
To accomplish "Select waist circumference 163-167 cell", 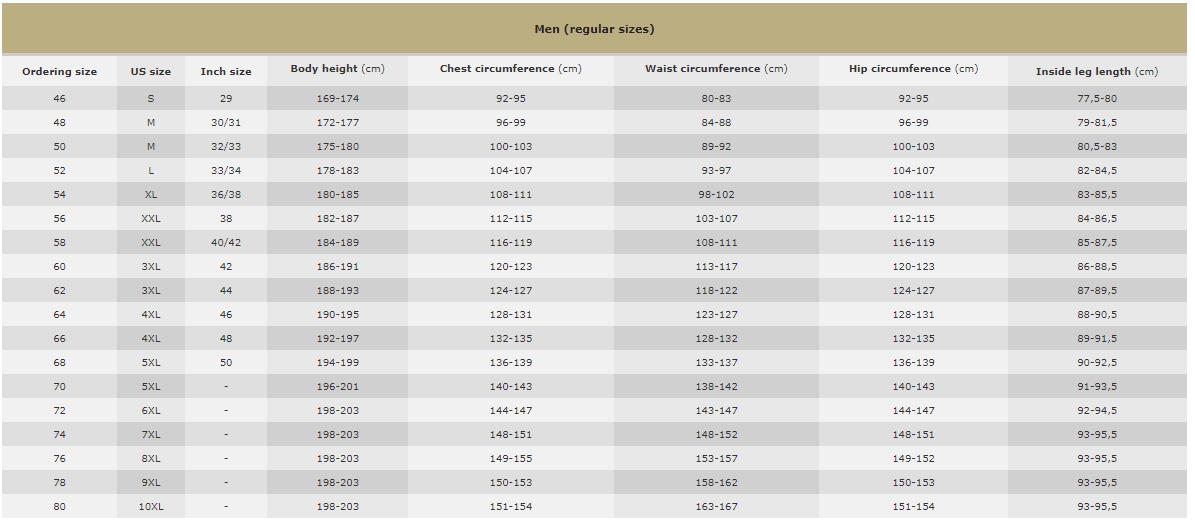I will click(x=716, y=507).
